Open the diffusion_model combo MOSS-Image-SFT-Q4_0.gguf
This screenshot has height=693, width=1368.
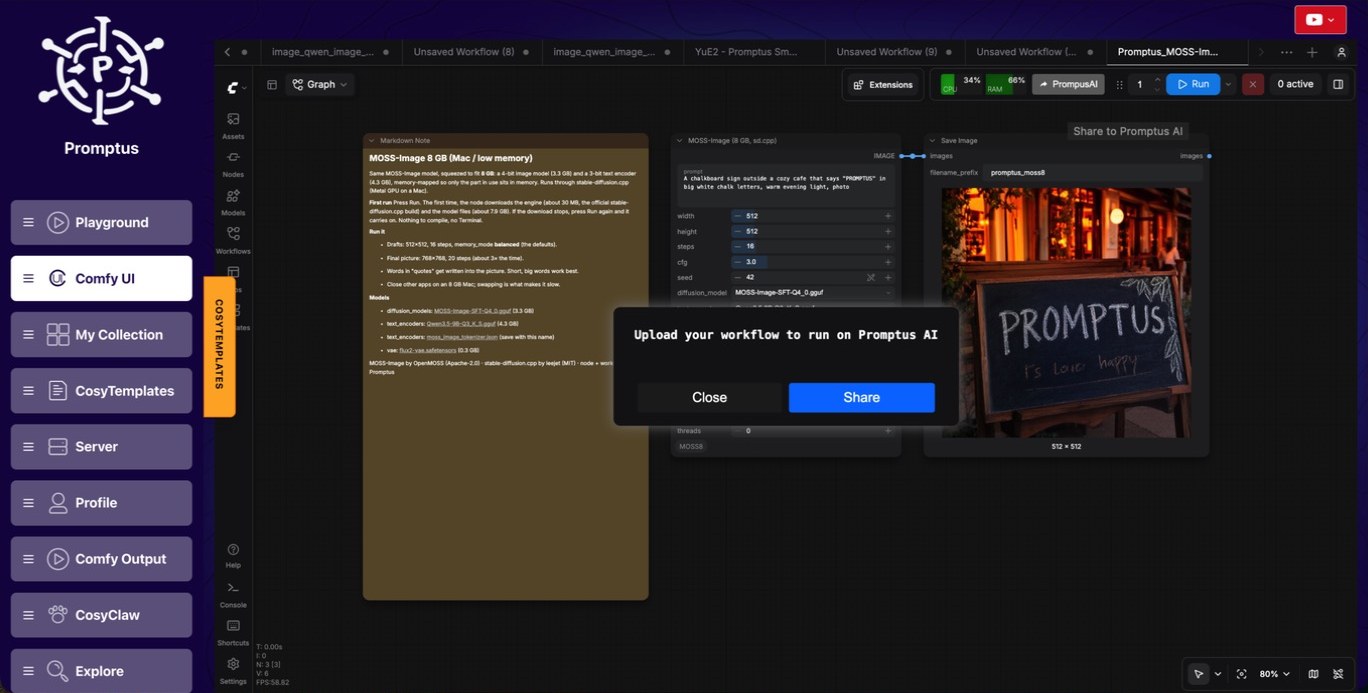(x=813, y=293)
